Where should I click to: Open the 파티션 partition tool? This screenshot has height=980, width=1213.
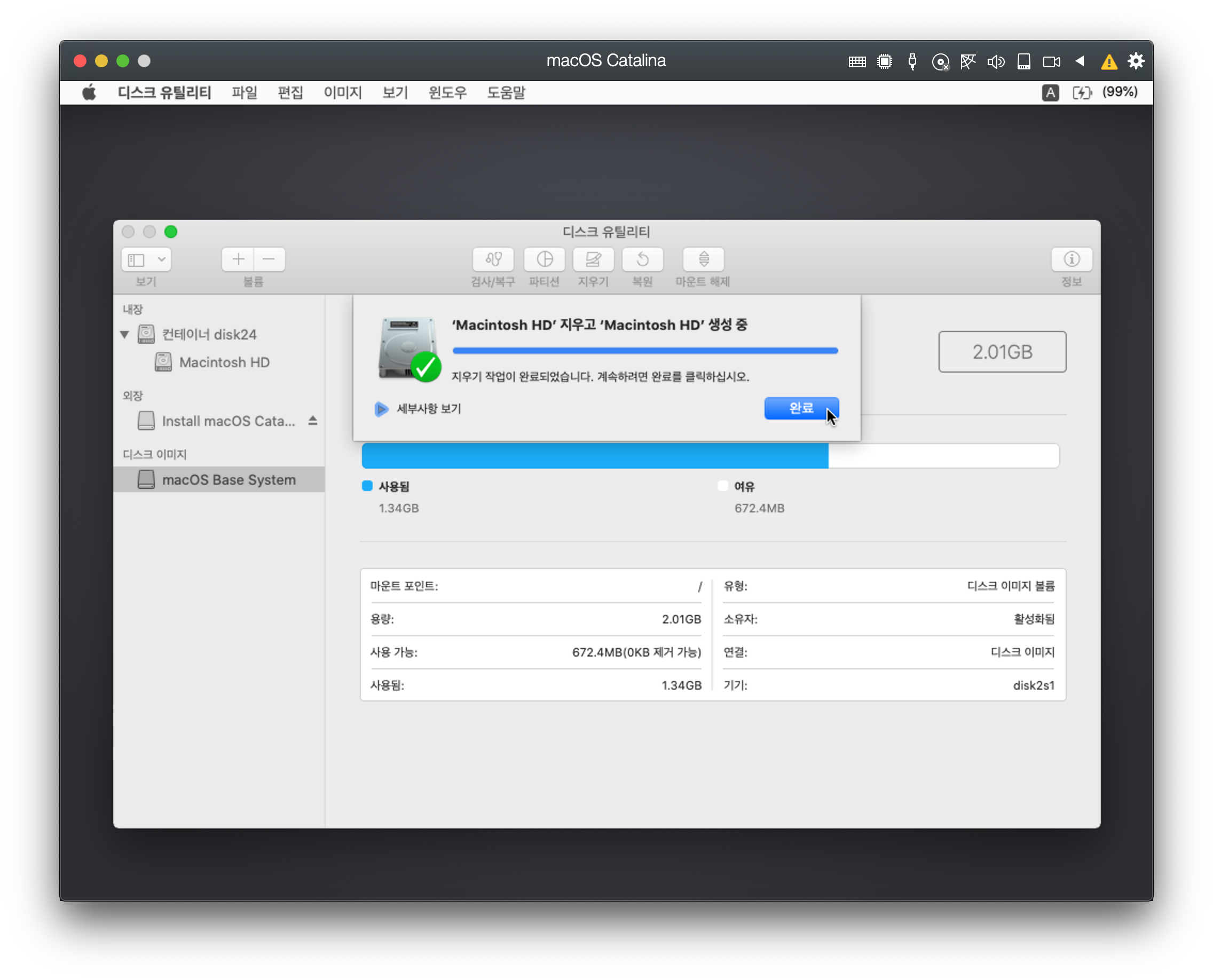[x=545, y=259]
